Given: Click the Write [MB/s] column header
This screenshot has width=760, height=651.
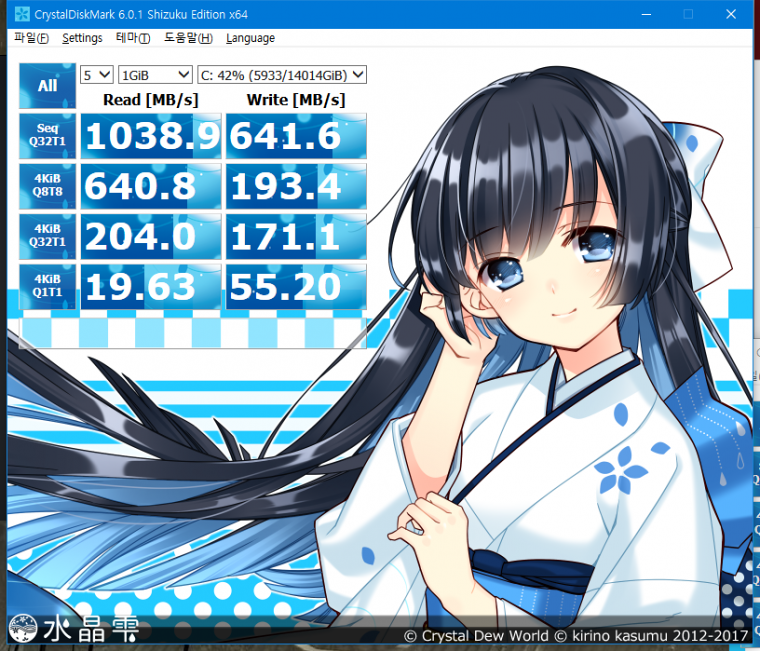Looking at the screenshot, I should pyautogui.click(x=296, y=100).
